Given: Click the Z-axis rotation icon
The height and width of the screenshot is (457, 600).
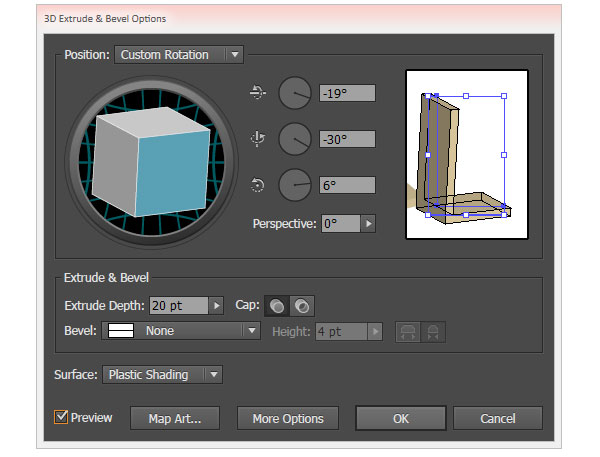Looking at the screenshot, I should 258,185.
